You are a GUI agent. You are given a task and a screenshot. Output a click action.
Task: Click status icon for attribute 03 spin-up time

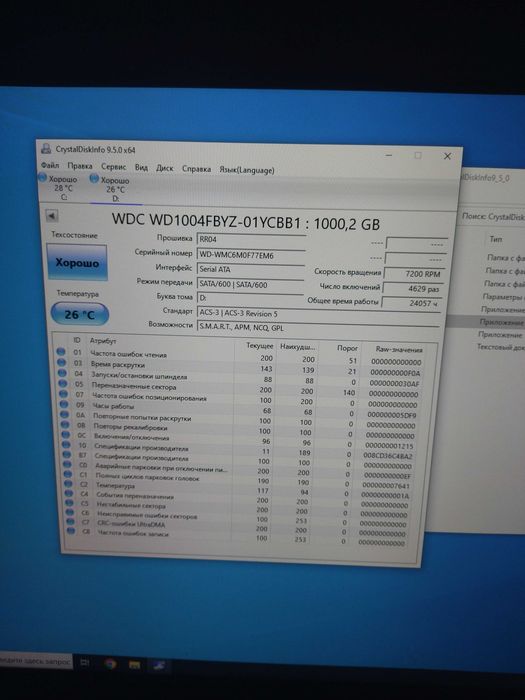pos(62,362)
